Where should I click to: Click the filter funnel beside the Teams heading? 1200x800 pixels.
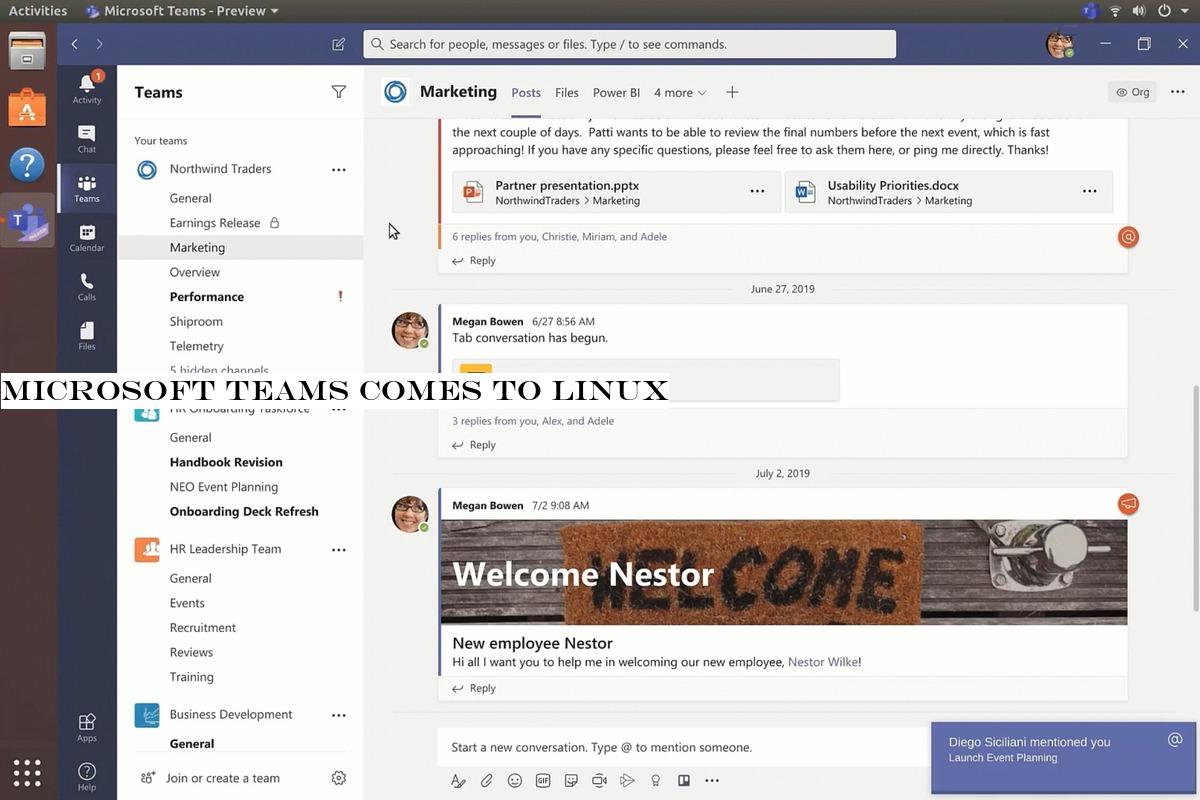[x=339, y=92]
